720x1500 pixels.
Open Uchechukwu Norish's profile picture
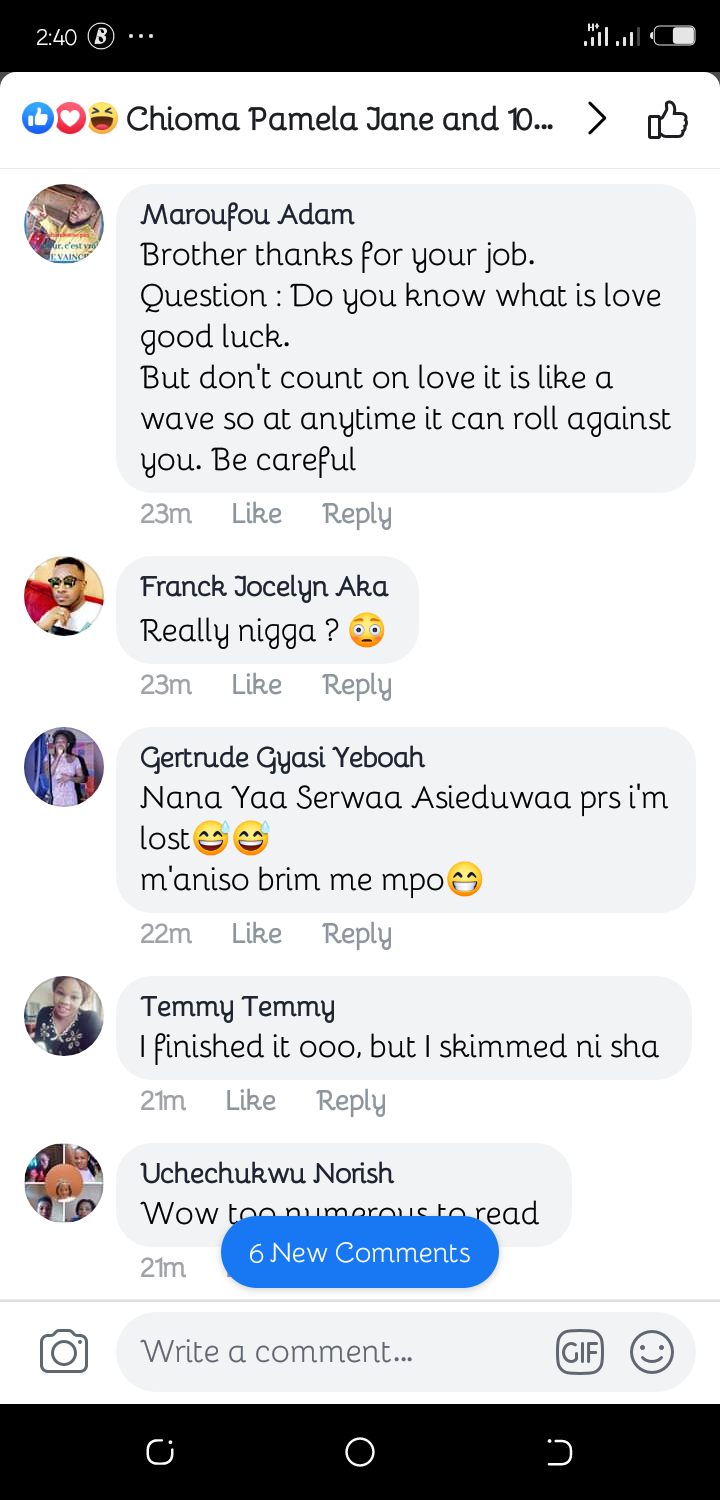point(64,1183)
